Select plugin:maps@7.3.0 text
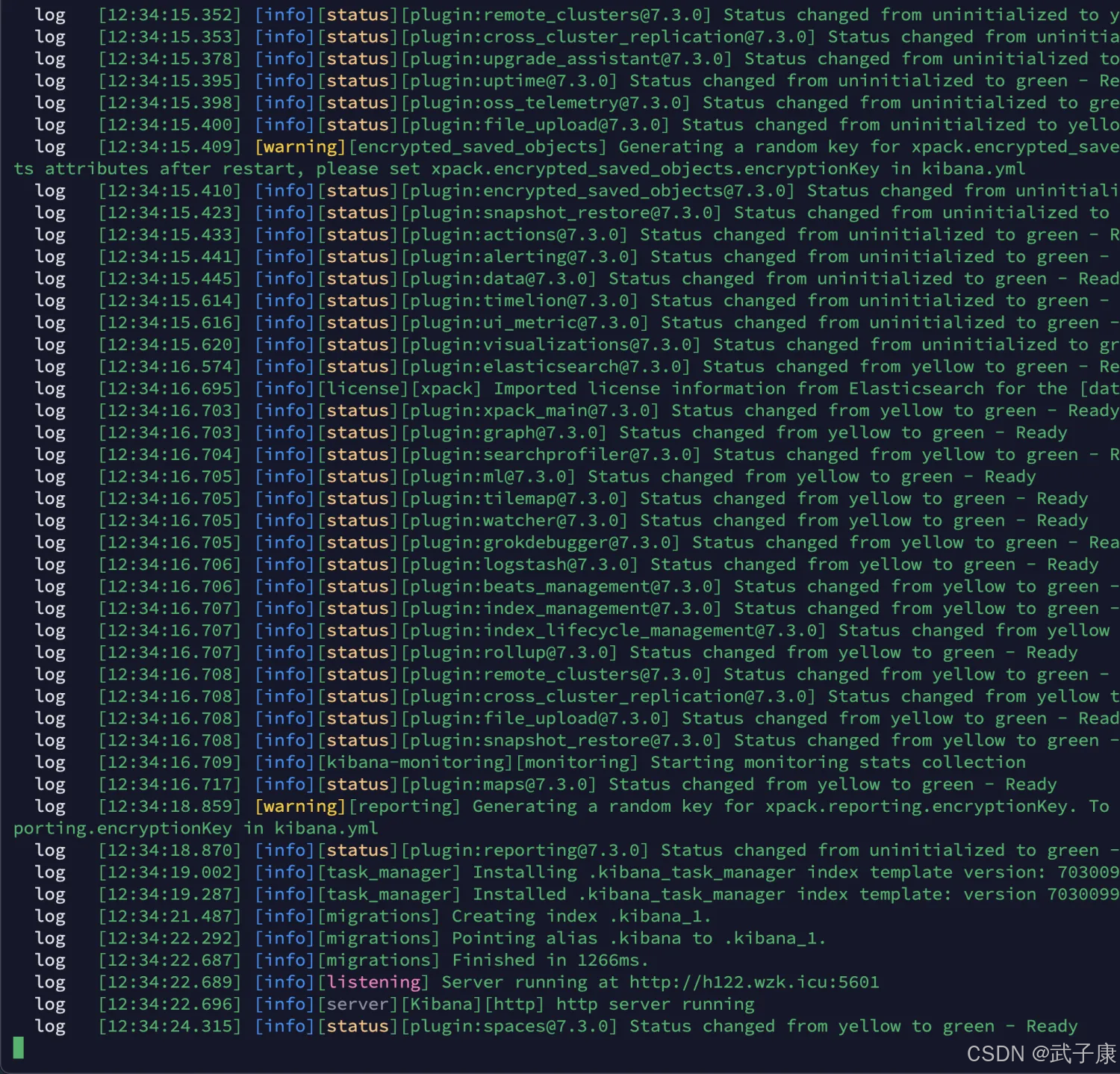The height and width of the screenshot is (1074, 1120). pyautogui.click(x=499, y=785)
